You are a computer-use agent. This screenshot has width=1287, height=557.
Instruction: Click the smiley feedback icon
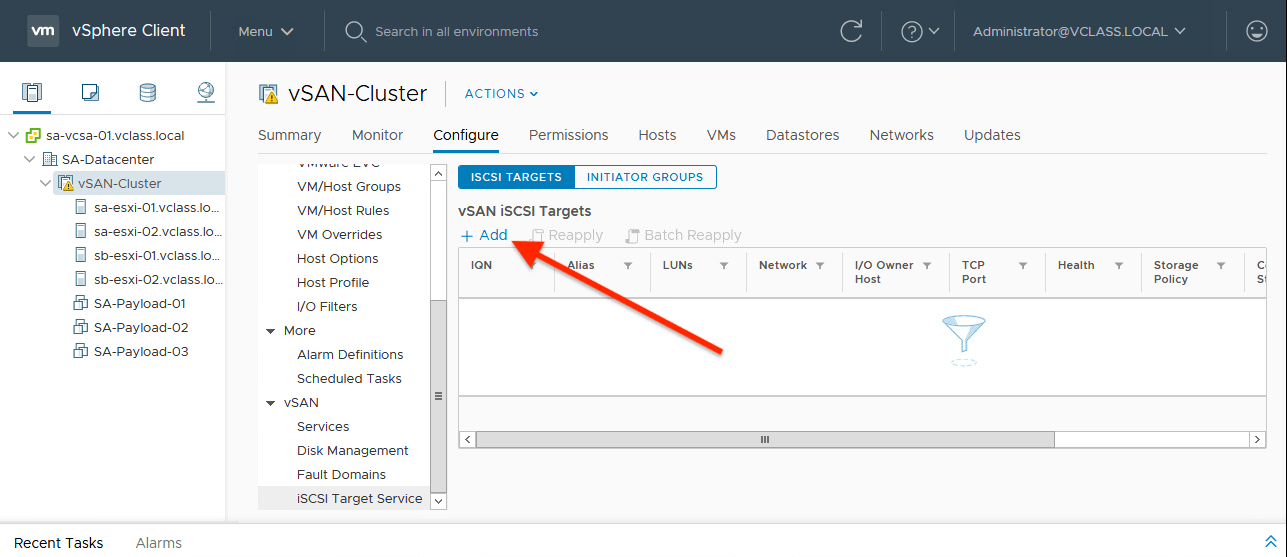1257,31
